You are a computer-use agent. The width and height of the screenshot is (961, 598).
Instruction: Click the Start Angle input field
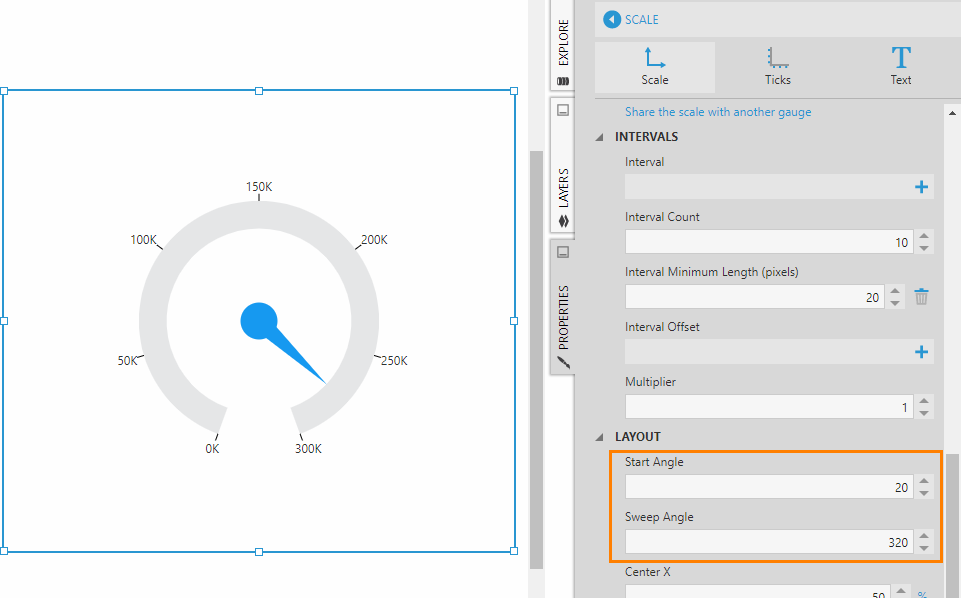pos(768,487)
